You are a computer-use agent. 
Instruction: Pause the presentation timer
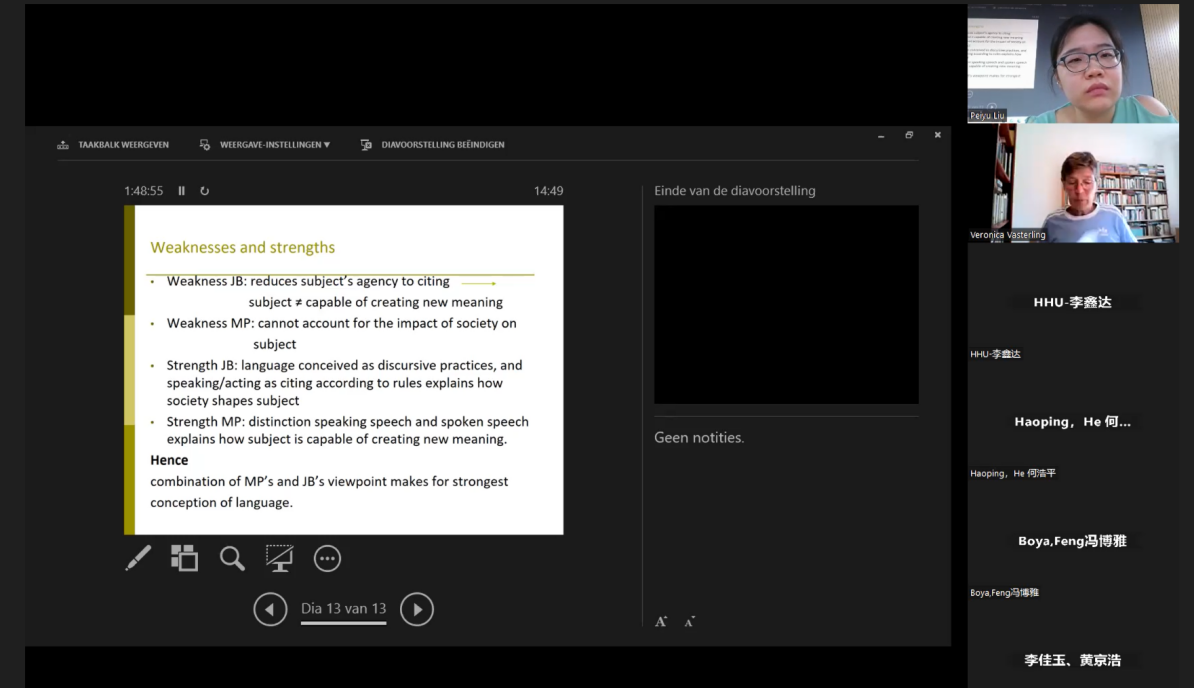[182, 191]
